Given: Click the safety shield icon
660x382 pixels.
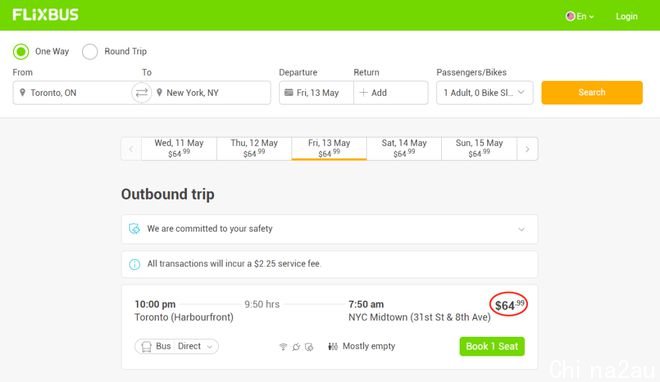Looking at the screenshot, I should 134,229.
